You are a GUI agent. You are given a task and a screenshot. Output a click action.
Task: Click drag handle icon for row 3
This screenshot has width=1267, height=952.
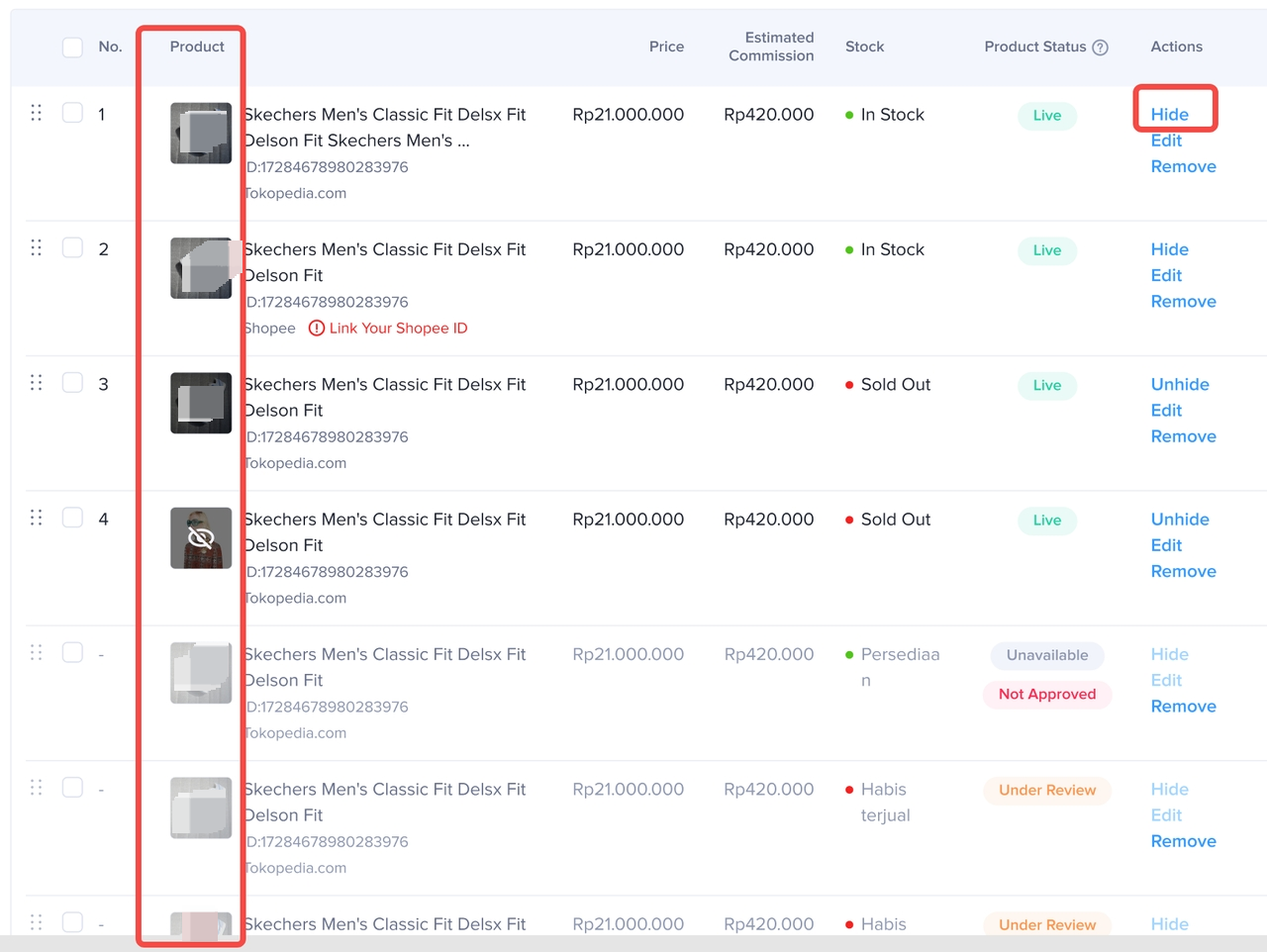tap(37, 382)
